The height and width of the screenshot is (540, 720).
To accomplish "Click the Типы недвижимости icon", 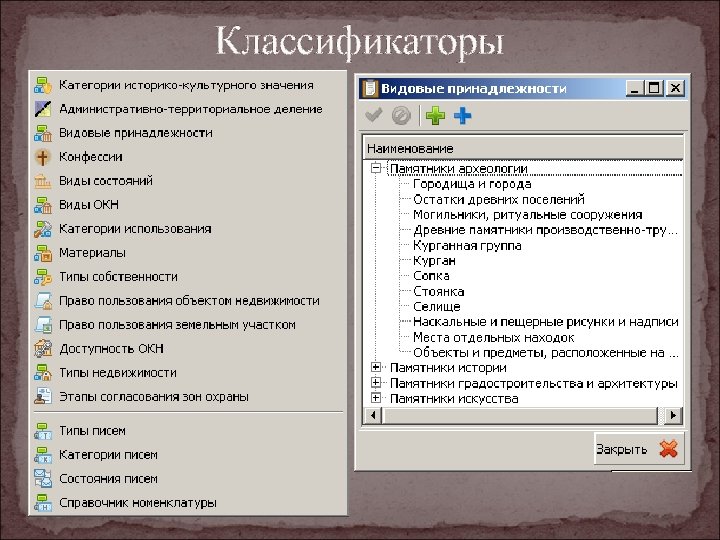I will point(43,372).
